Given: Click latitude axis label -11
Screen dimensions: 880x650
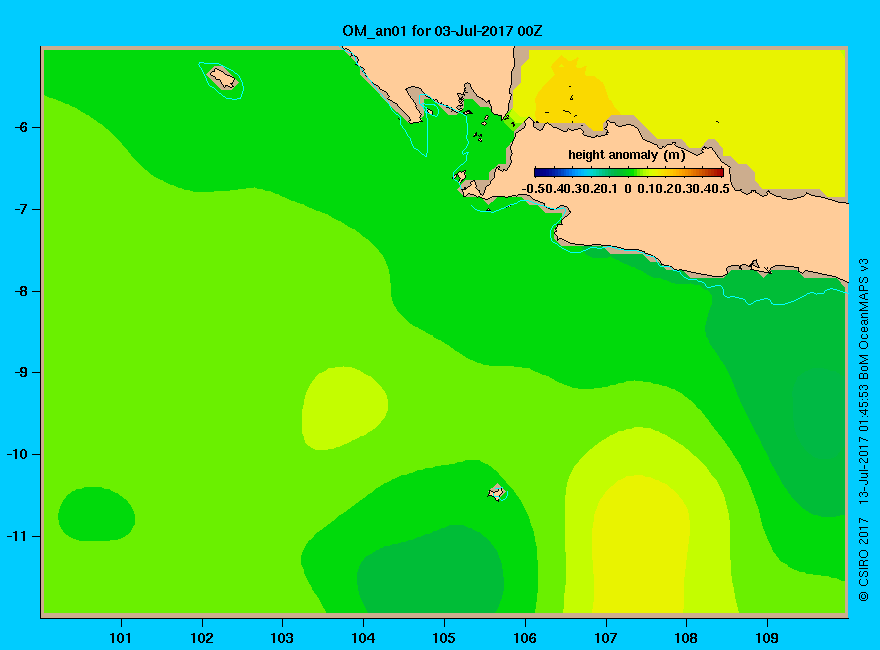Looking at the screenshot, I should 17,536.
